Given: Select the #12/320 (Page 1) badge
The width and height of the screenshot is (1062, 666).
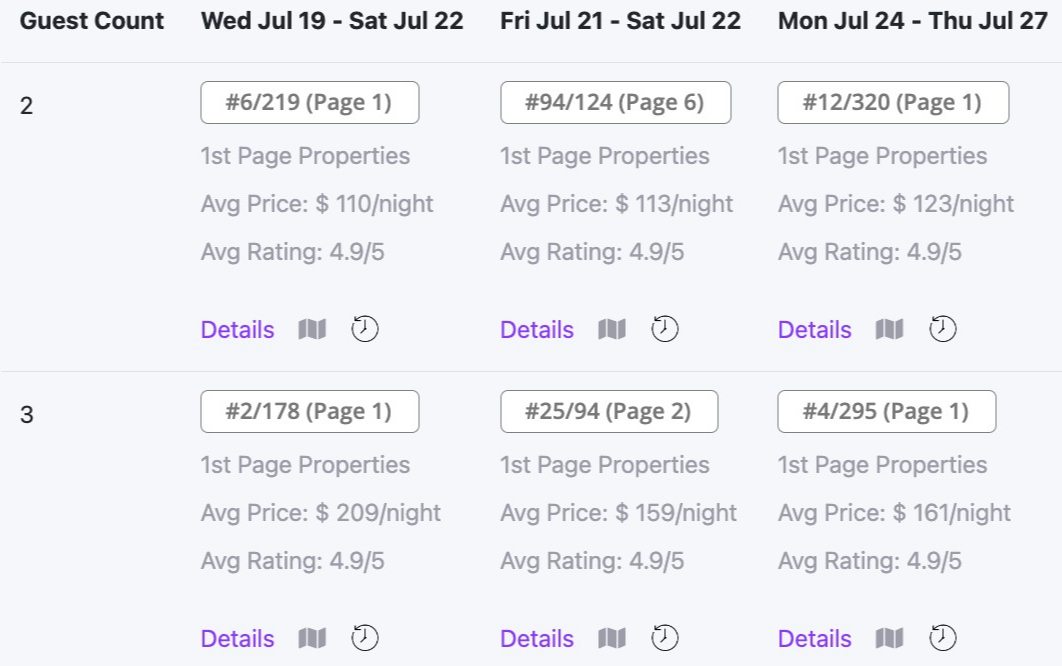Looking at the screenshot, I should tap(893, 101).
